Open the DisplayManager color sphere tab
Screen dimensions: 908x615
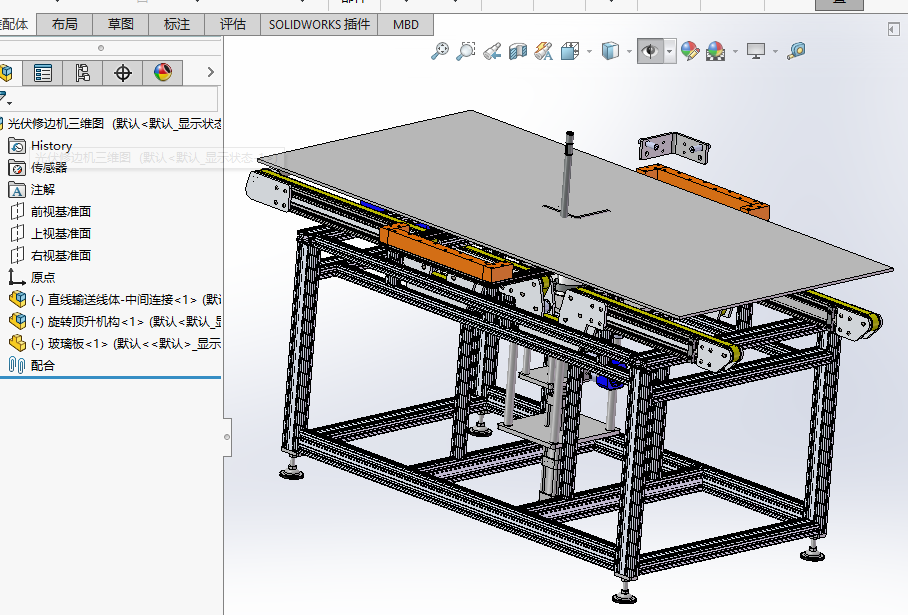point(163,72)
